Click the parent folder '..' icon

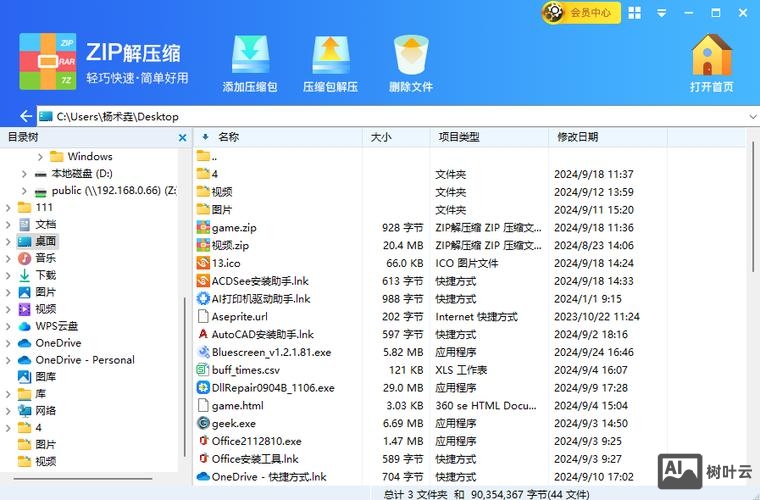click(x=203, y=156)
